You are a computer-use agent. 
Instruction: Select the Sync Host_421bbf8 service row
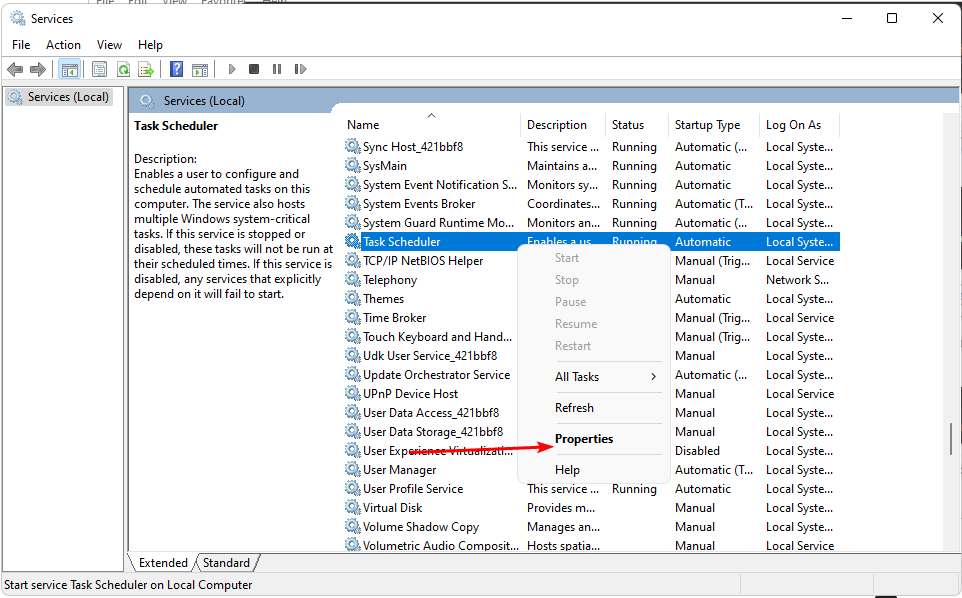[x=591, y=147]
